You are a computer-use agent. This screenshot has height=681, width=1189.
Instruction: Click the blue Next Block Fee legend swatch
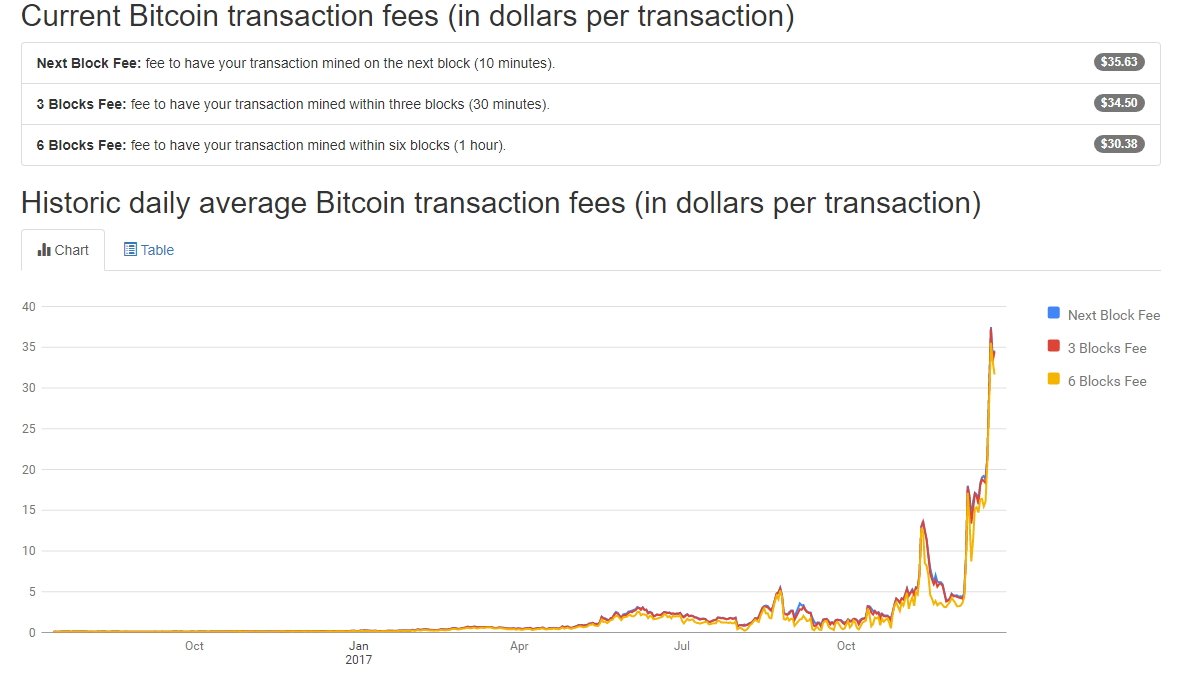1053,313
